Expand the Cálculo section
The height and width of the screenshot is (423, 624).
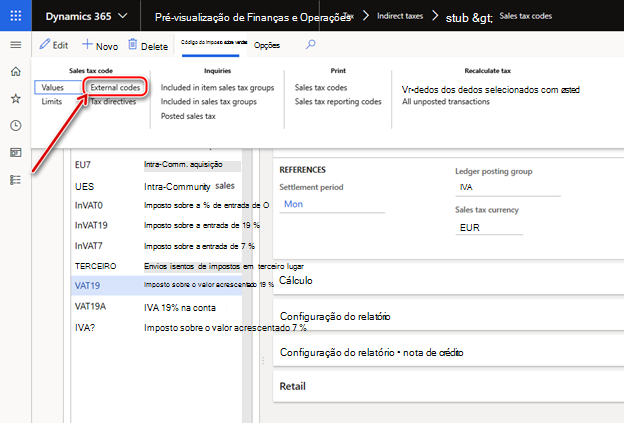[x=448, y=281]
